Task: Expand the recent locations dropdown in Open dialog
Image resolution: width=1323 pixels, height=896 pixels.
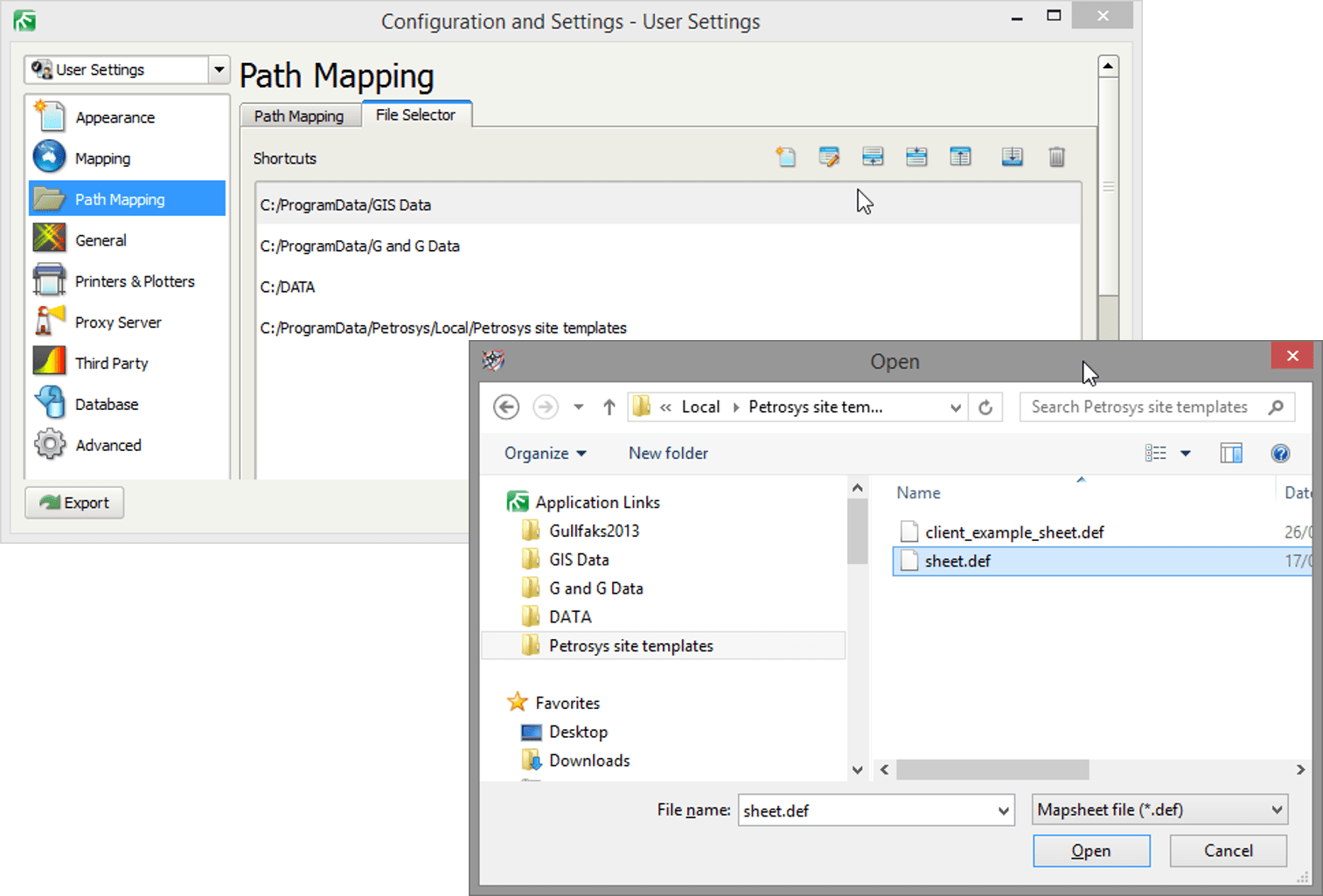Action: point(579,407)
